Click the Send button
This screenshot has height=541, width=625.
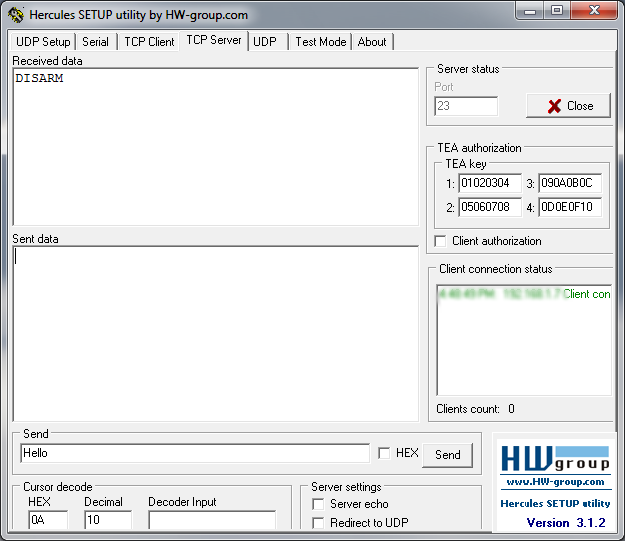click(x=448, y=455)
